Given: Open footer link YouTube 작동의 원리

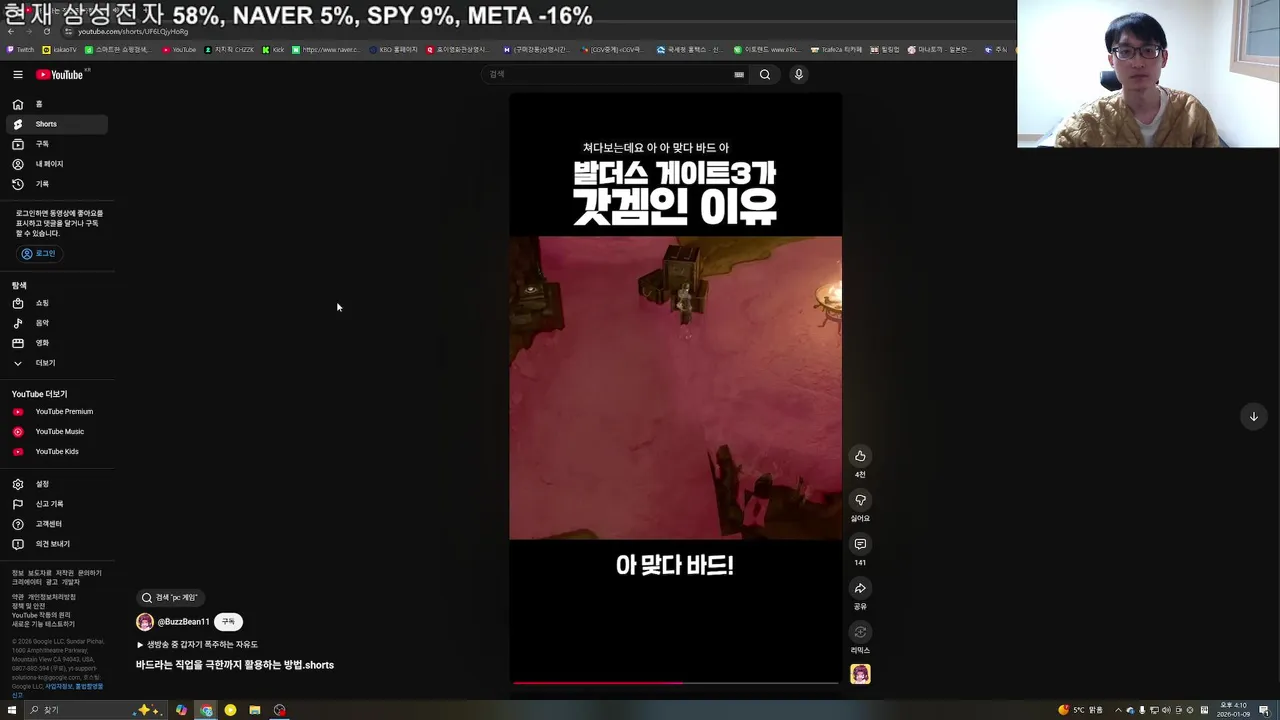Looking at the screenshot, I should tap(41, 615).
